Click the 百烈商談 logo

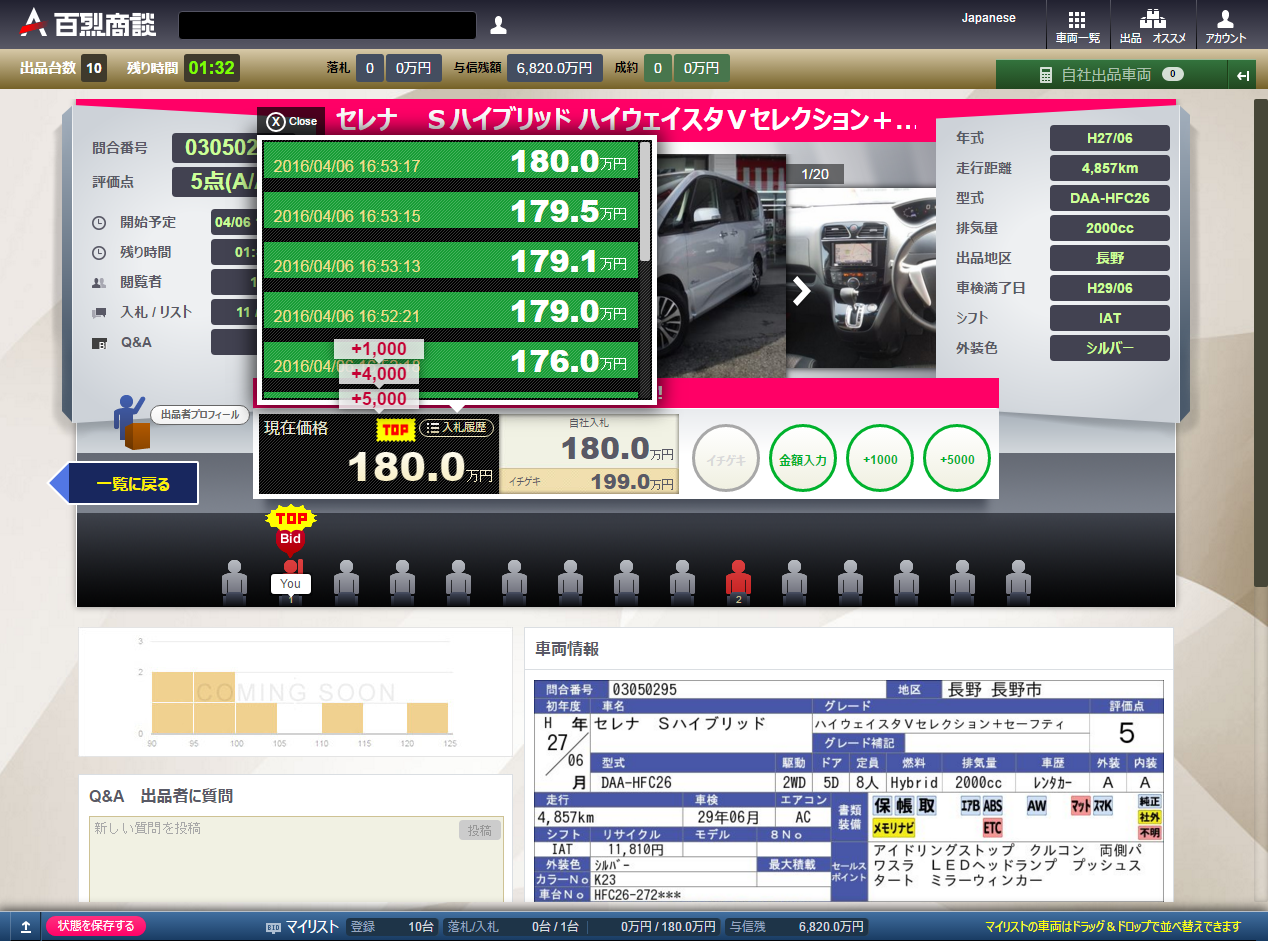point(88,23)
